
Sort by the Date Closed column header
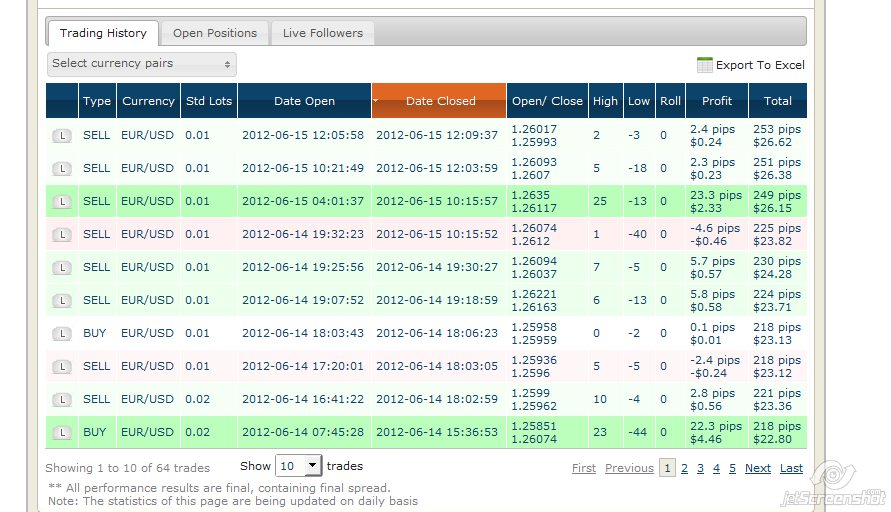pos(439,101)
